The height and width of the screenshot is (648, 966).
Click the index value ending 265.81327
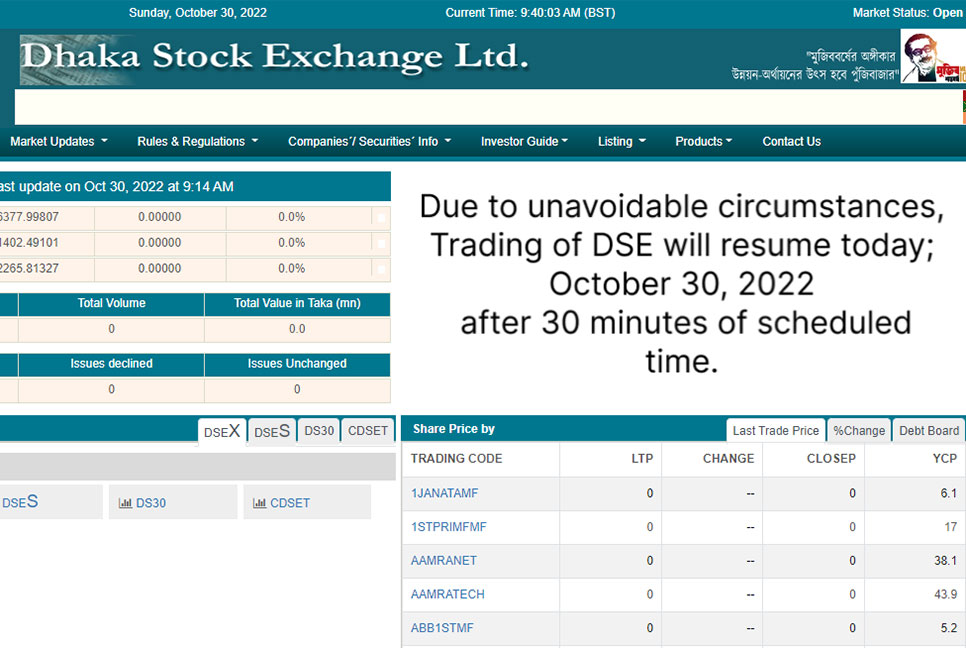pos(30,269)
